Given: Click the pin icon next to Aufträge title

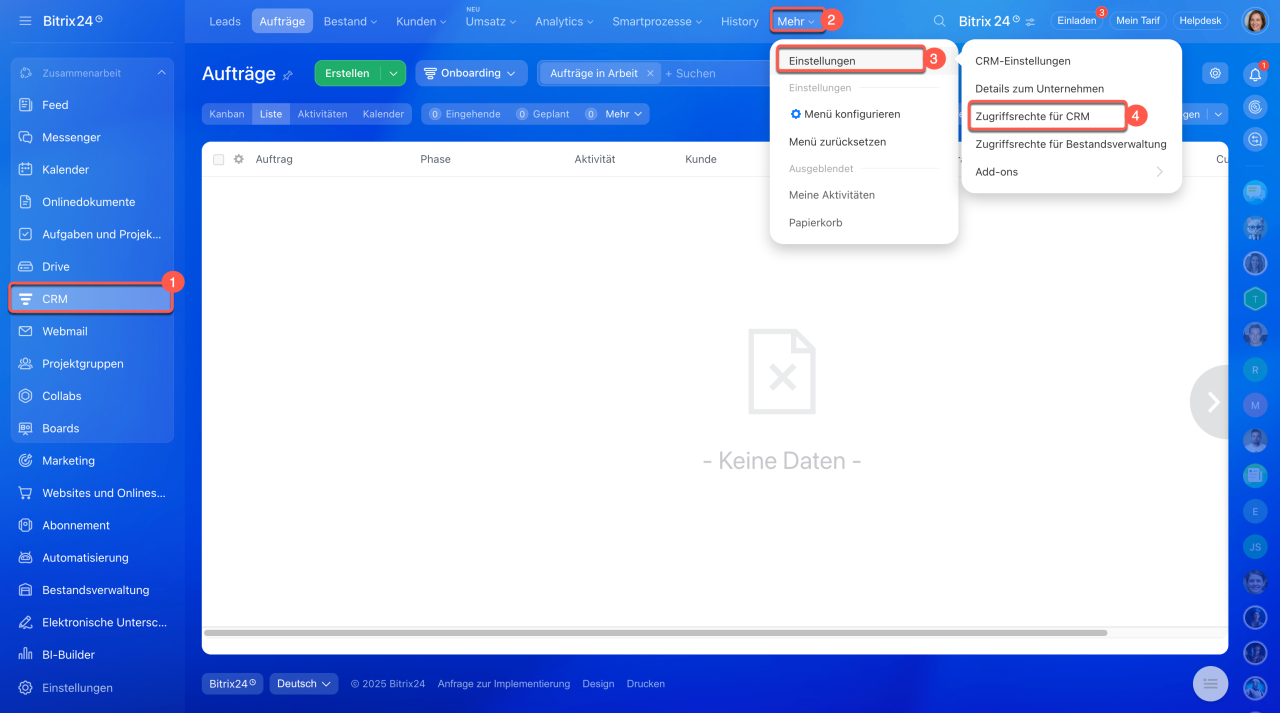Looking at the screenshot, I should click(288, 75).
